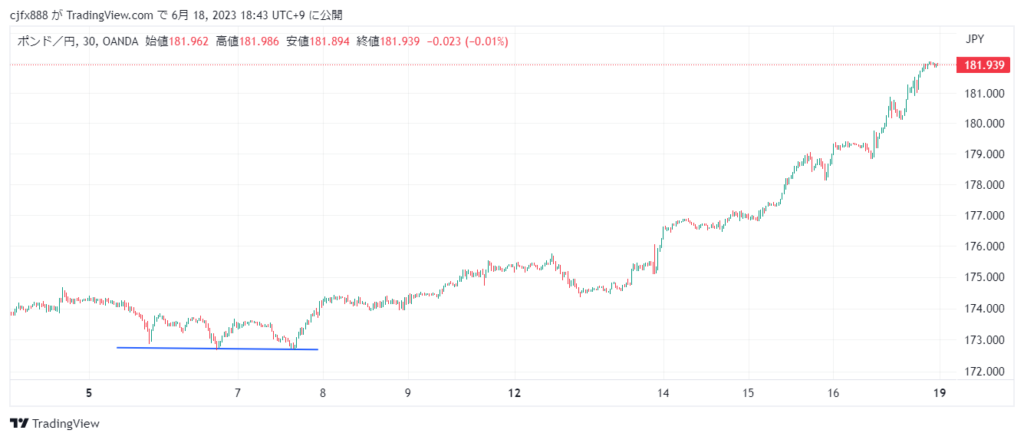The image size is (1024, 440).
Task: Click the −0.023 (−0.01%) change value
Action: pos(468,42)
